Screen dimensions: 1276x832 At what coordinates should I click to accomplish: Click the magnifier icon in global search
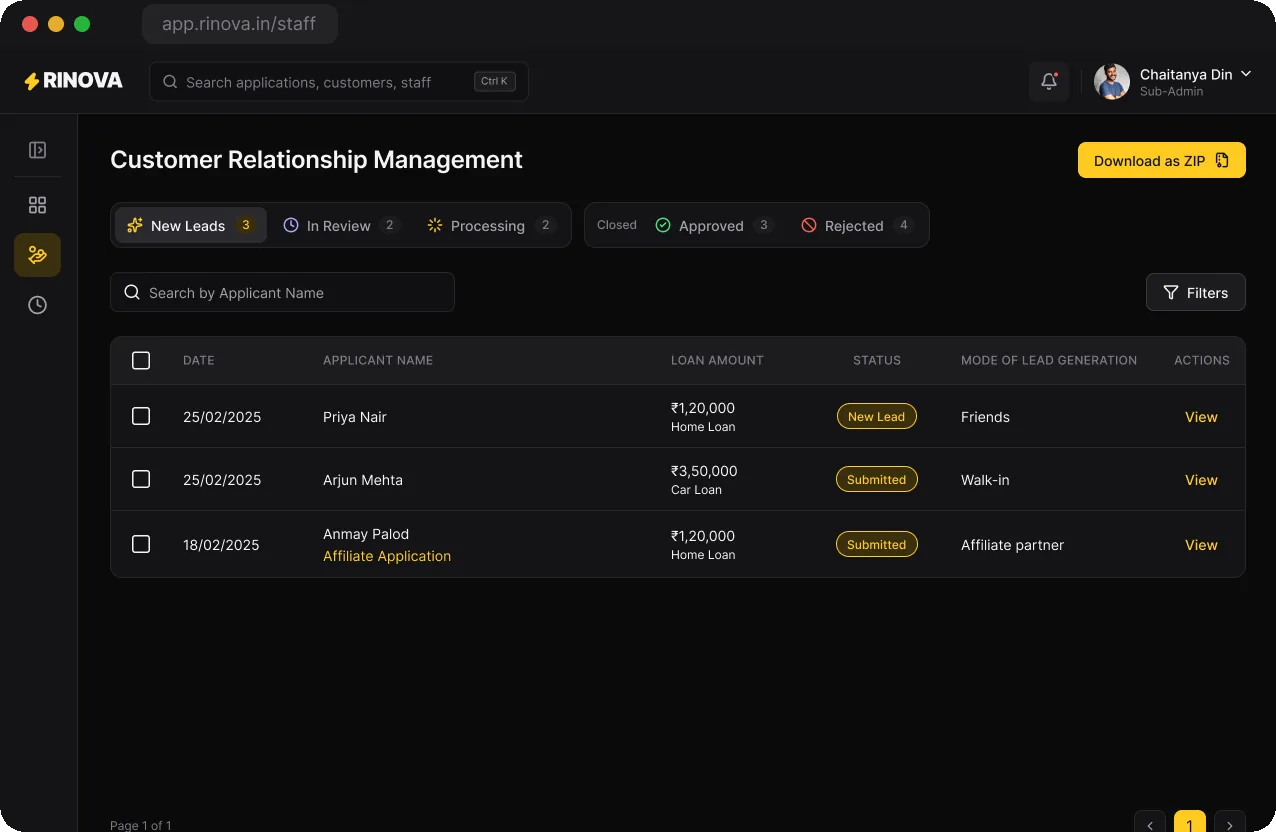click(x=170, y=82)
